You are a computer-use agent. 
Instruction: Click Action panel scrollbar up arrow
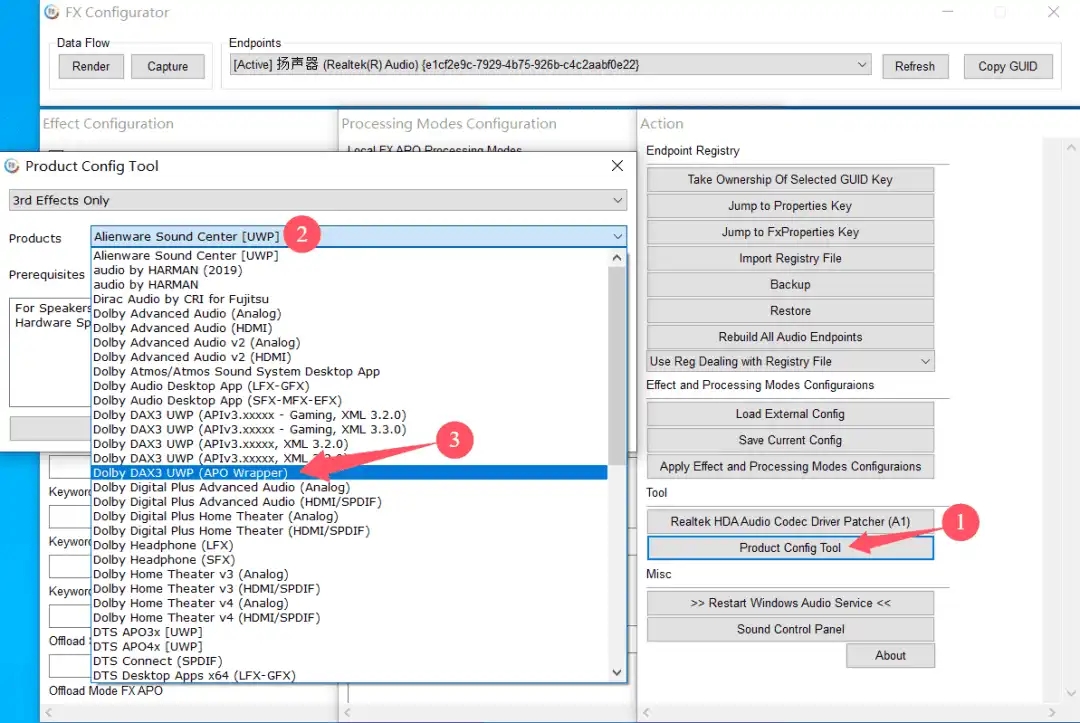point(1070,147)
